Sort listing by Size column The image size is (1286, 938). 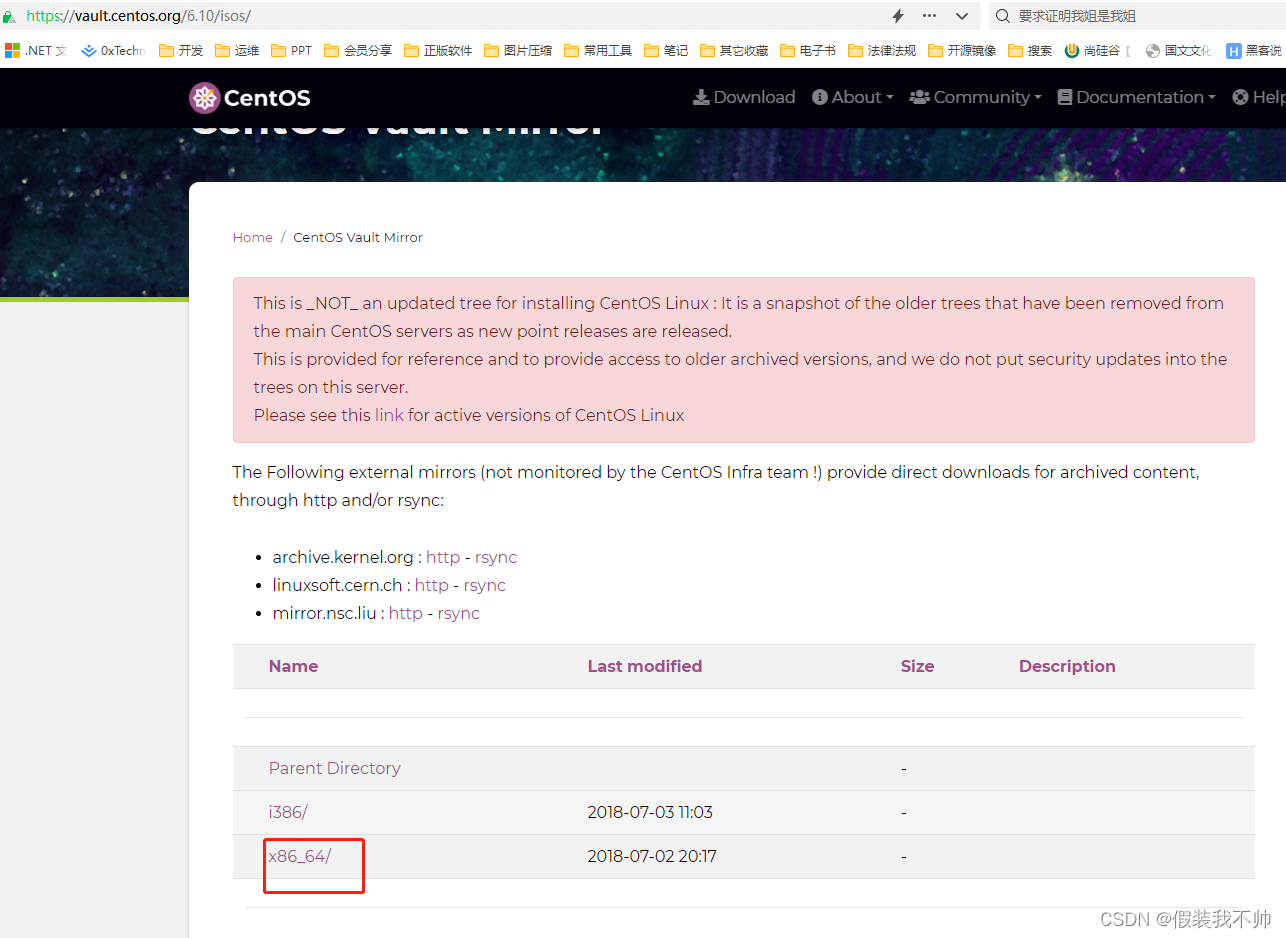(x=917, y=666)
